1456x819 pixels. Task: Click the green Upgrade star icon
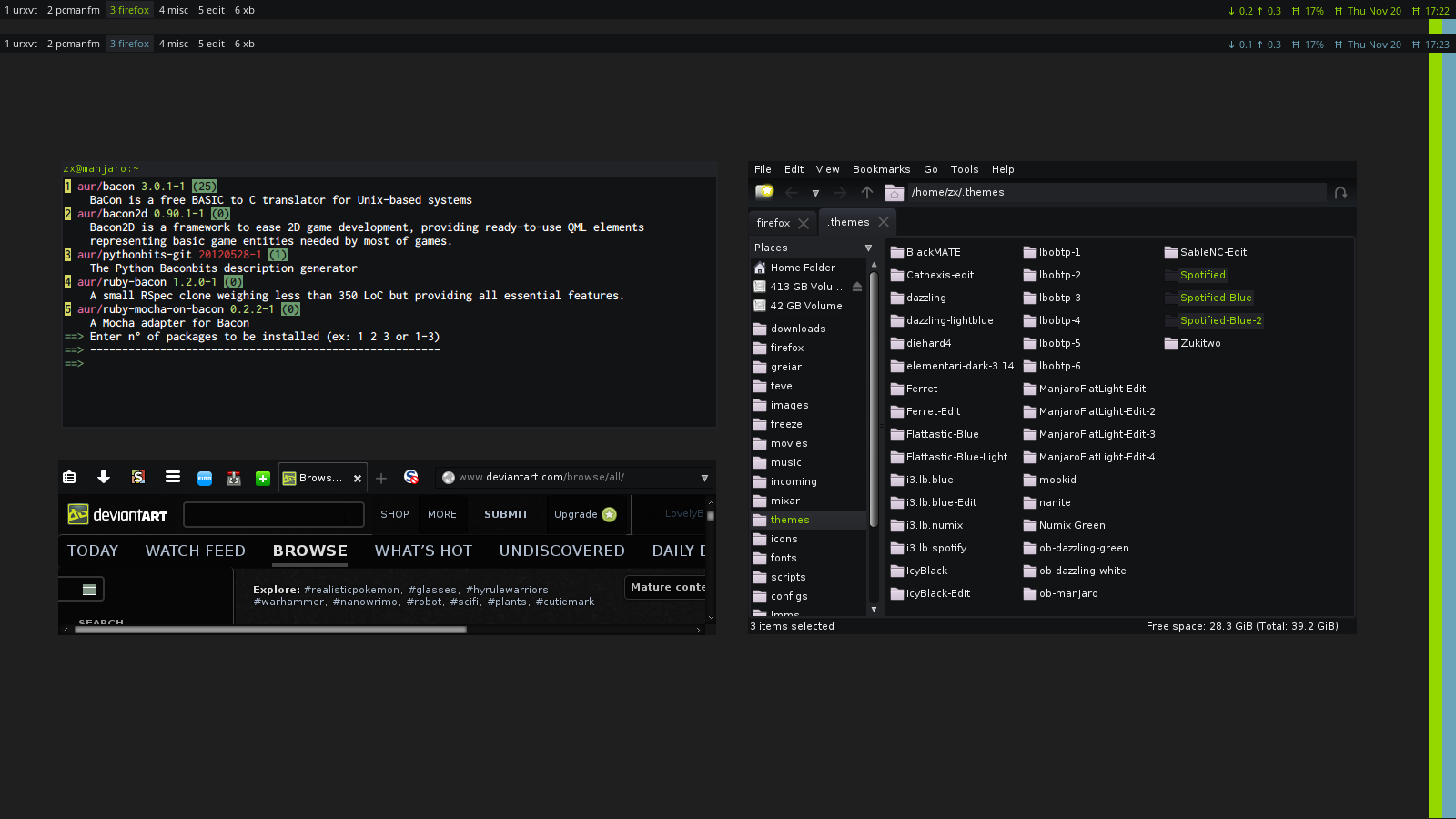[609, 514]
